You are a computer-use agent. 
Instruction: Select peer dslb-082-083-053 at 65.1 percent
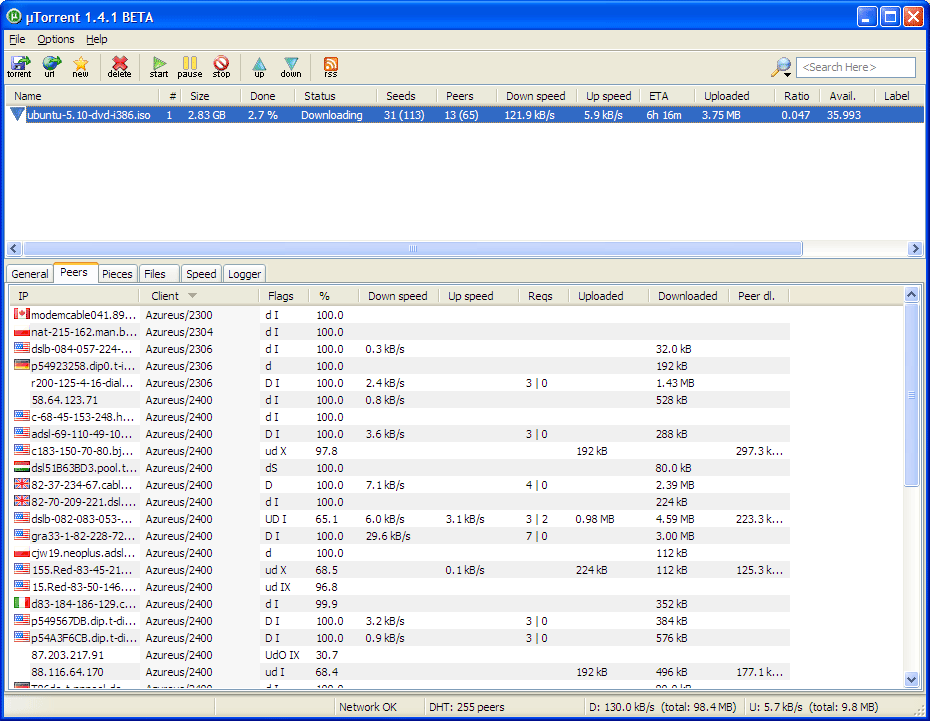pos(400,519)
